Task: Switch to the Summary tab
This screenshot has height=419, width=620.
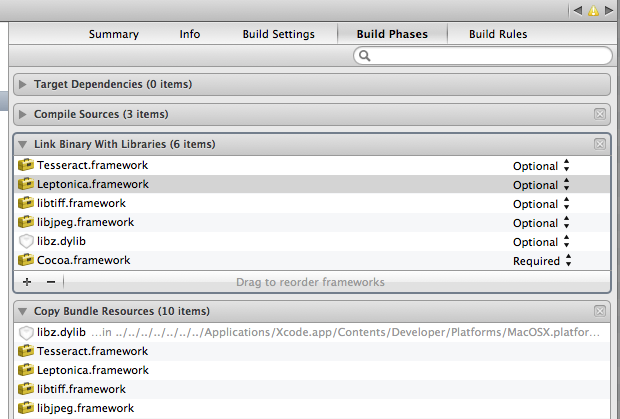Action: [x=113, y=34]
